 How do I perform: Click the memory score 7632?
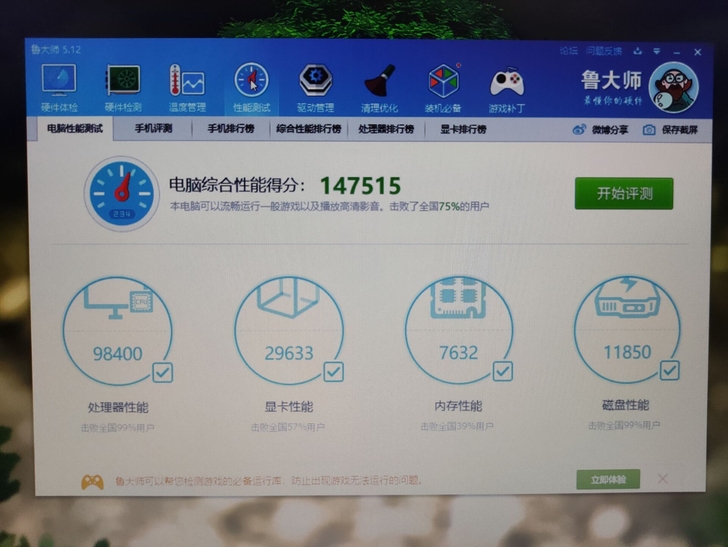(x=458, y=353)
